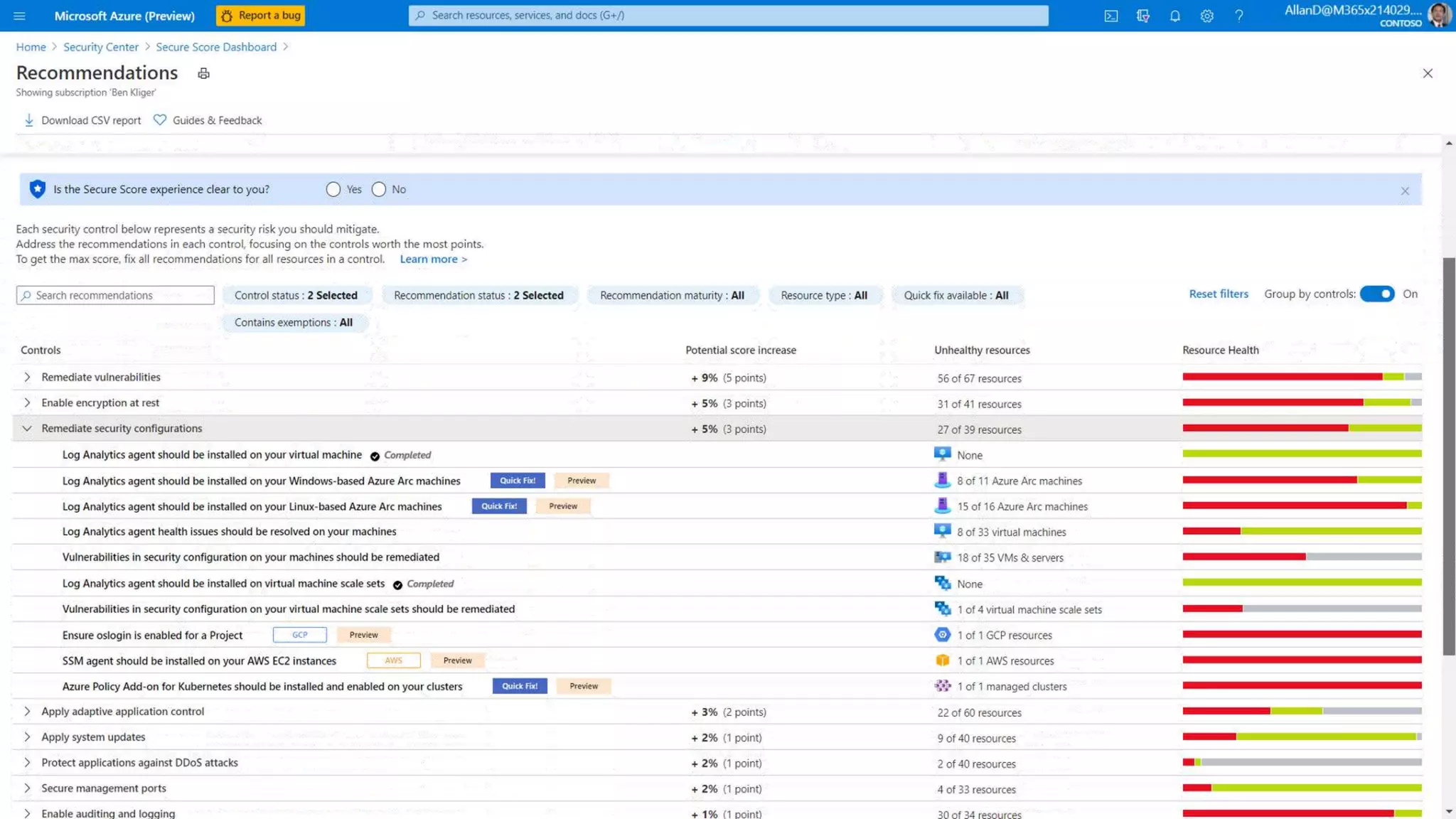Image resolution: width=1456 pixels, height=819 pixels.
Task: Turn off the Group by controls toggle
Action: click(x=1376, y=294)
